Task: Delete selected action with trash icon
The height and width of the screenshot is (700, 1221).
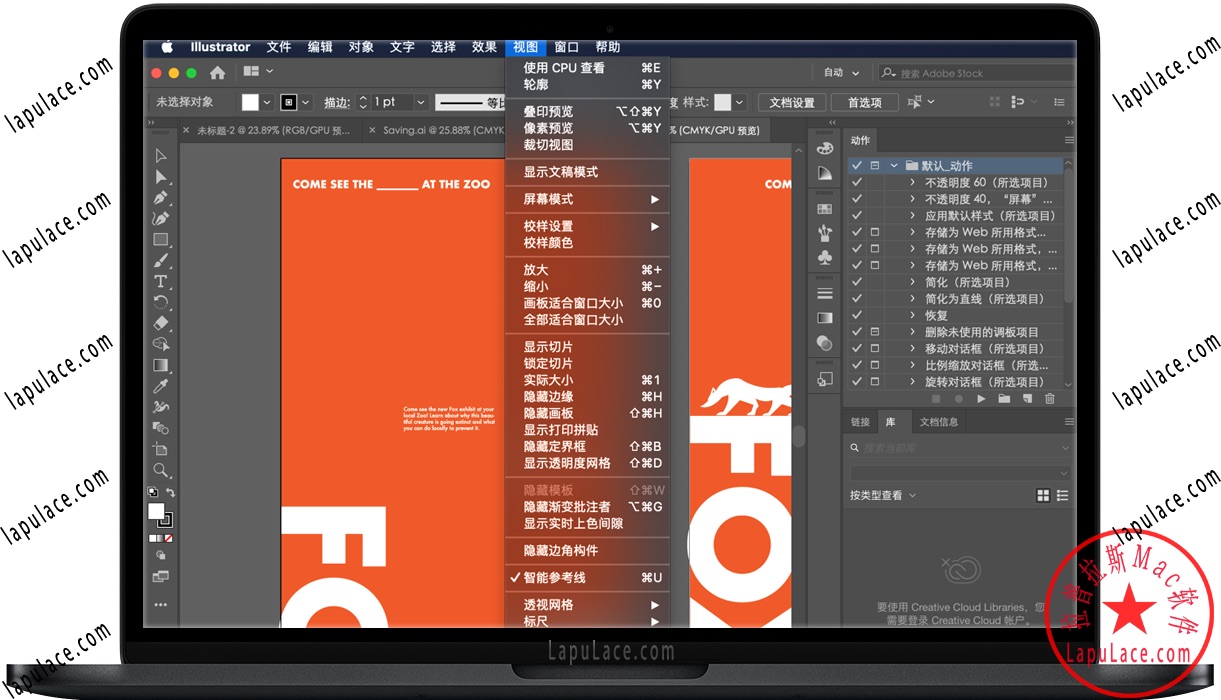Action: (x=1050, y=399)
